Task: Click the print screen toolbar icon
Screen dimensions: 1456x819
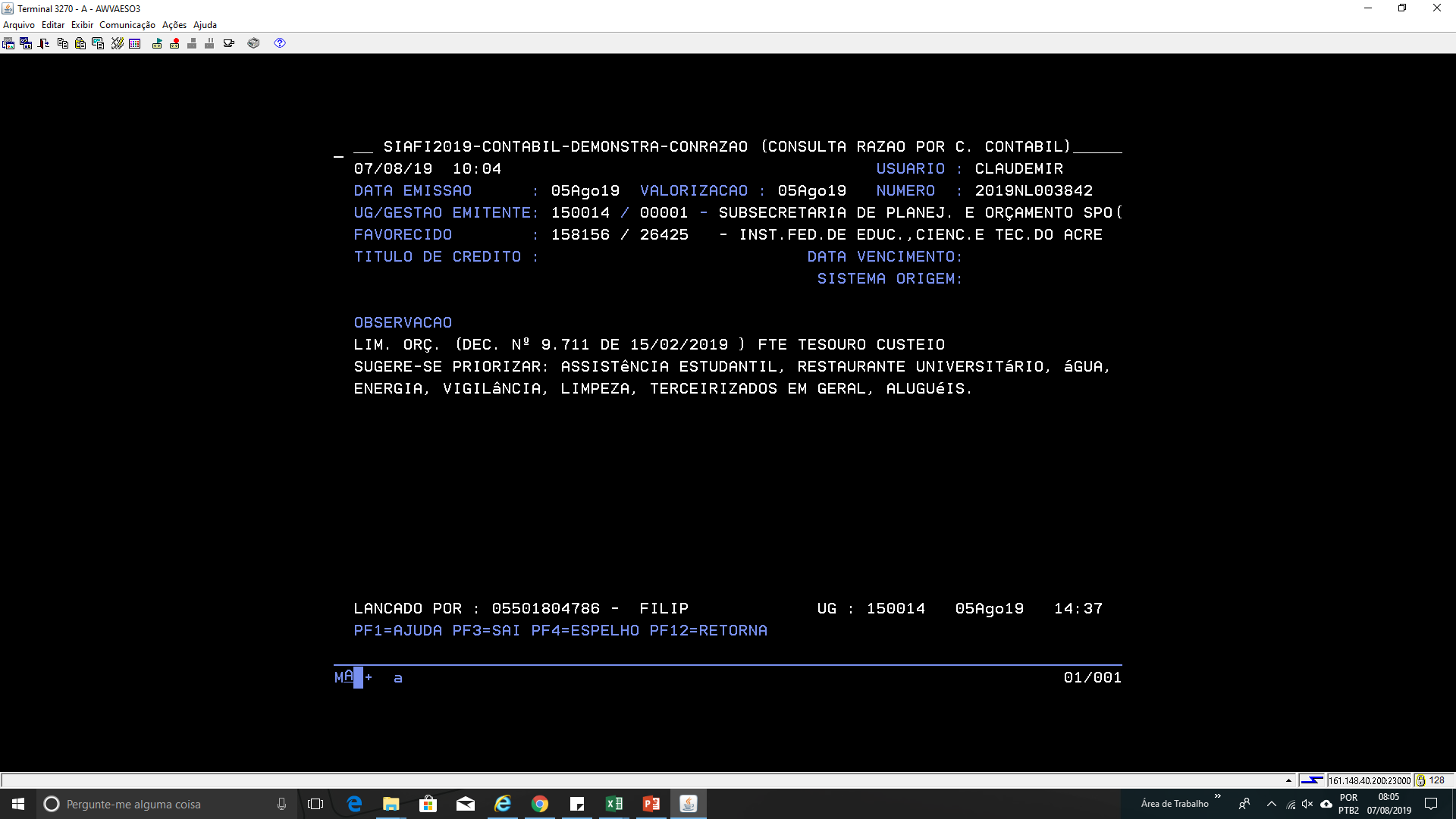Action: (98, 43)
